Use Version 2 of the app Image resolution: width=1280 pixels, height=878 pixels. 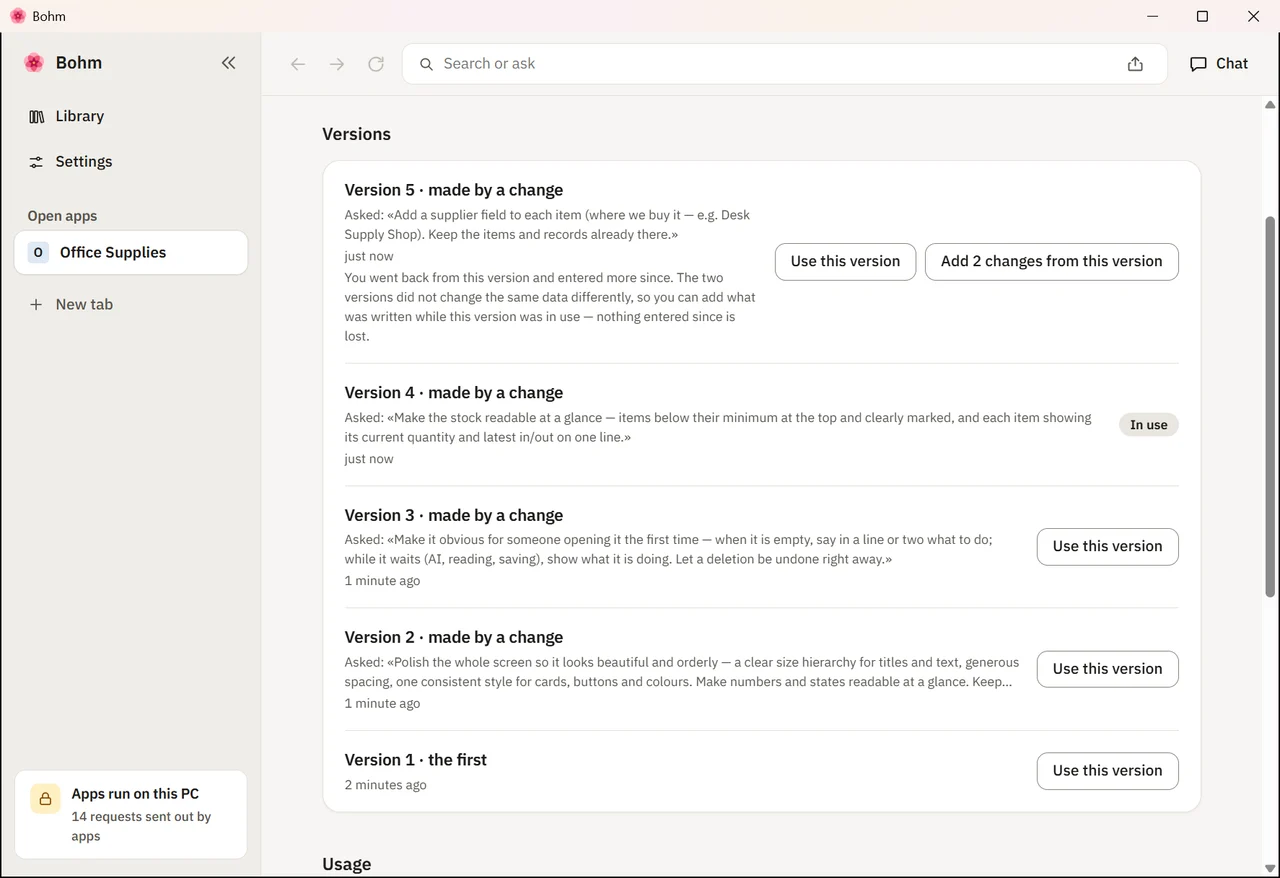1107,669
